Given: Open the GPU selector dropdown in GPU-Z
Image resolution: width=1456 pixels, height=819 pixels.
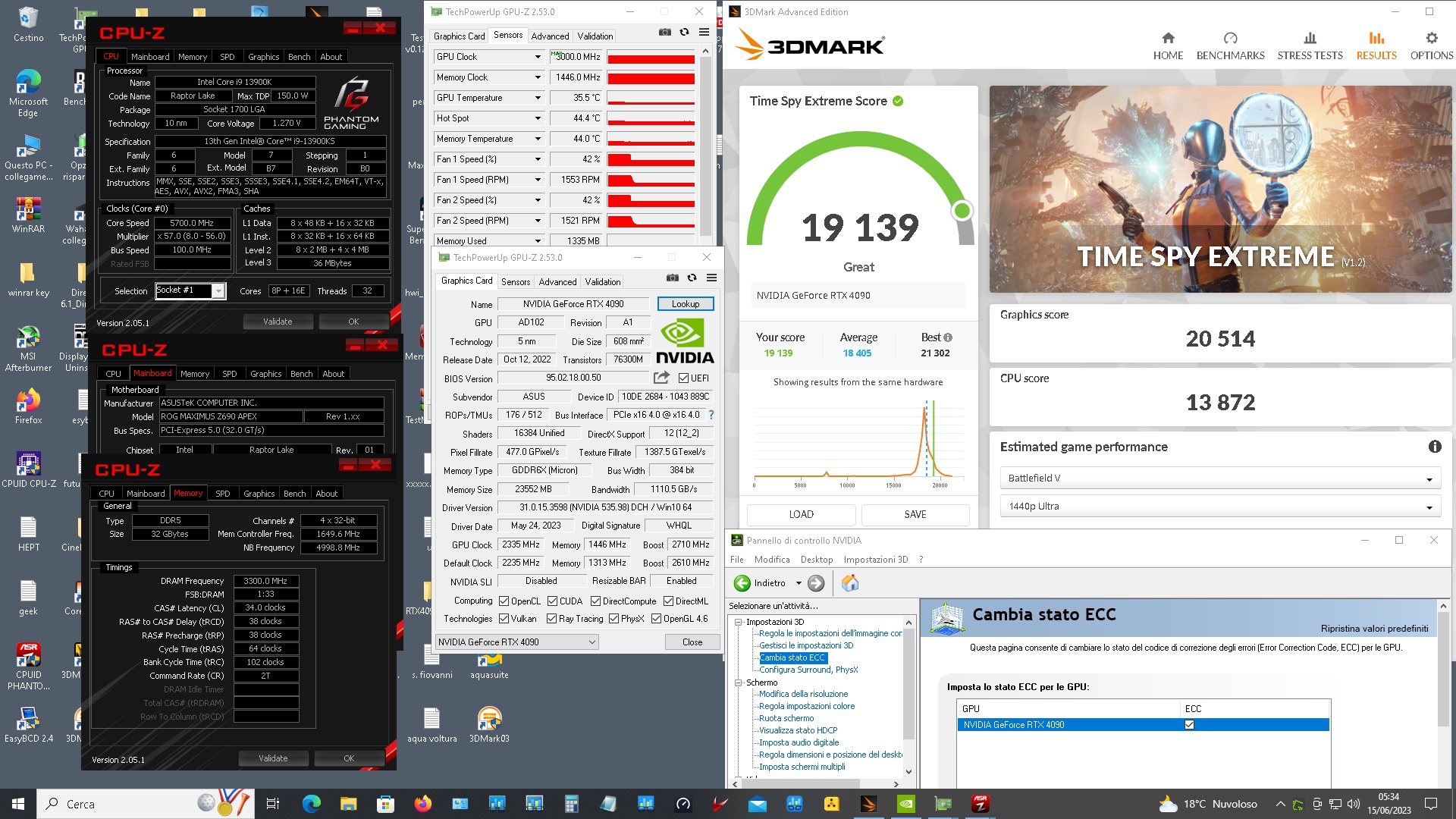Looking at the screenshot, I should [x=516, y=642].
